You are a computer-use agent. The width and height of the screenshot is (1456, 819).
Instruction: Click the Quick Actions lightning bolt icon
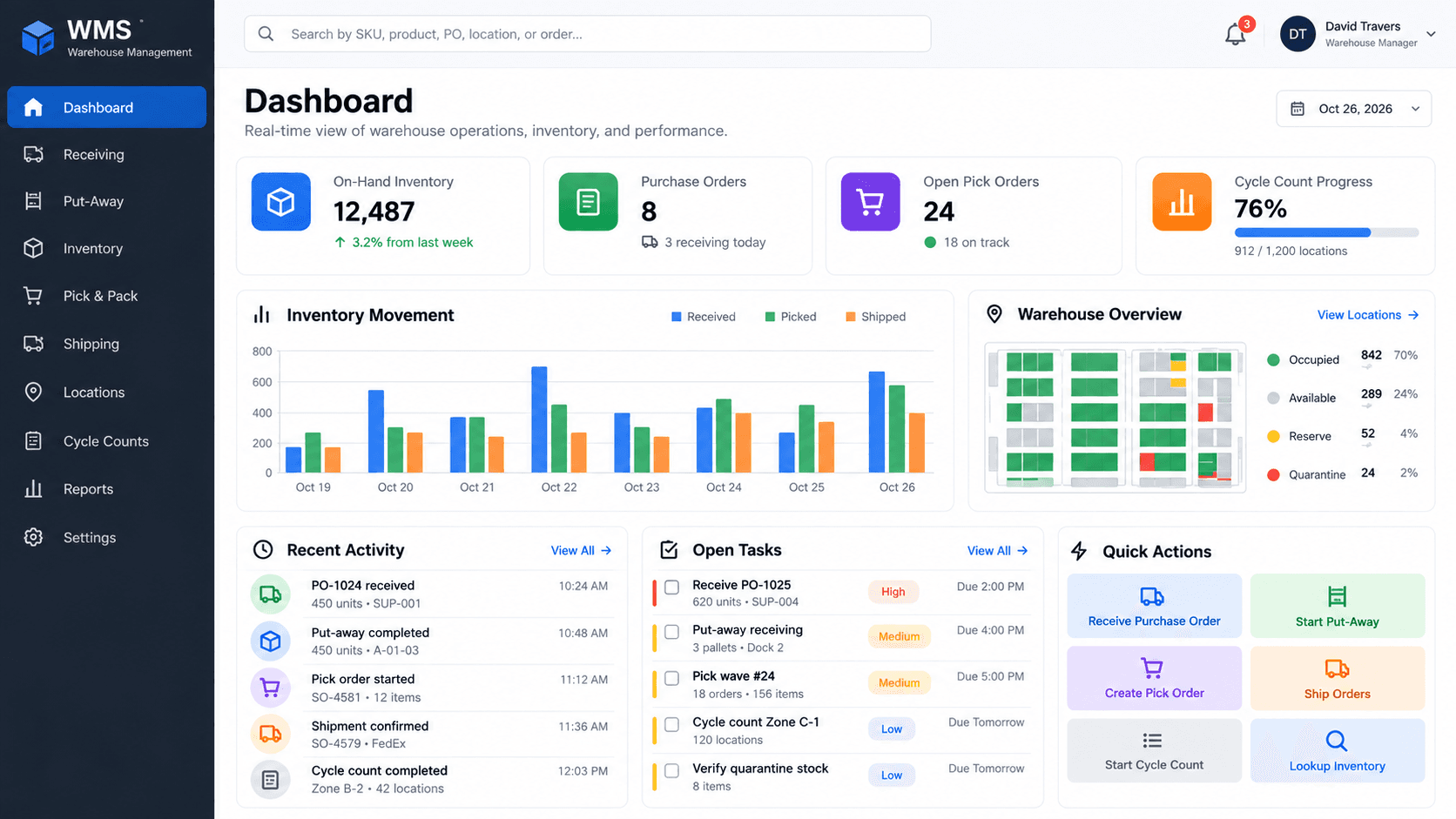pyautogui.click(x=1079, y=551)
